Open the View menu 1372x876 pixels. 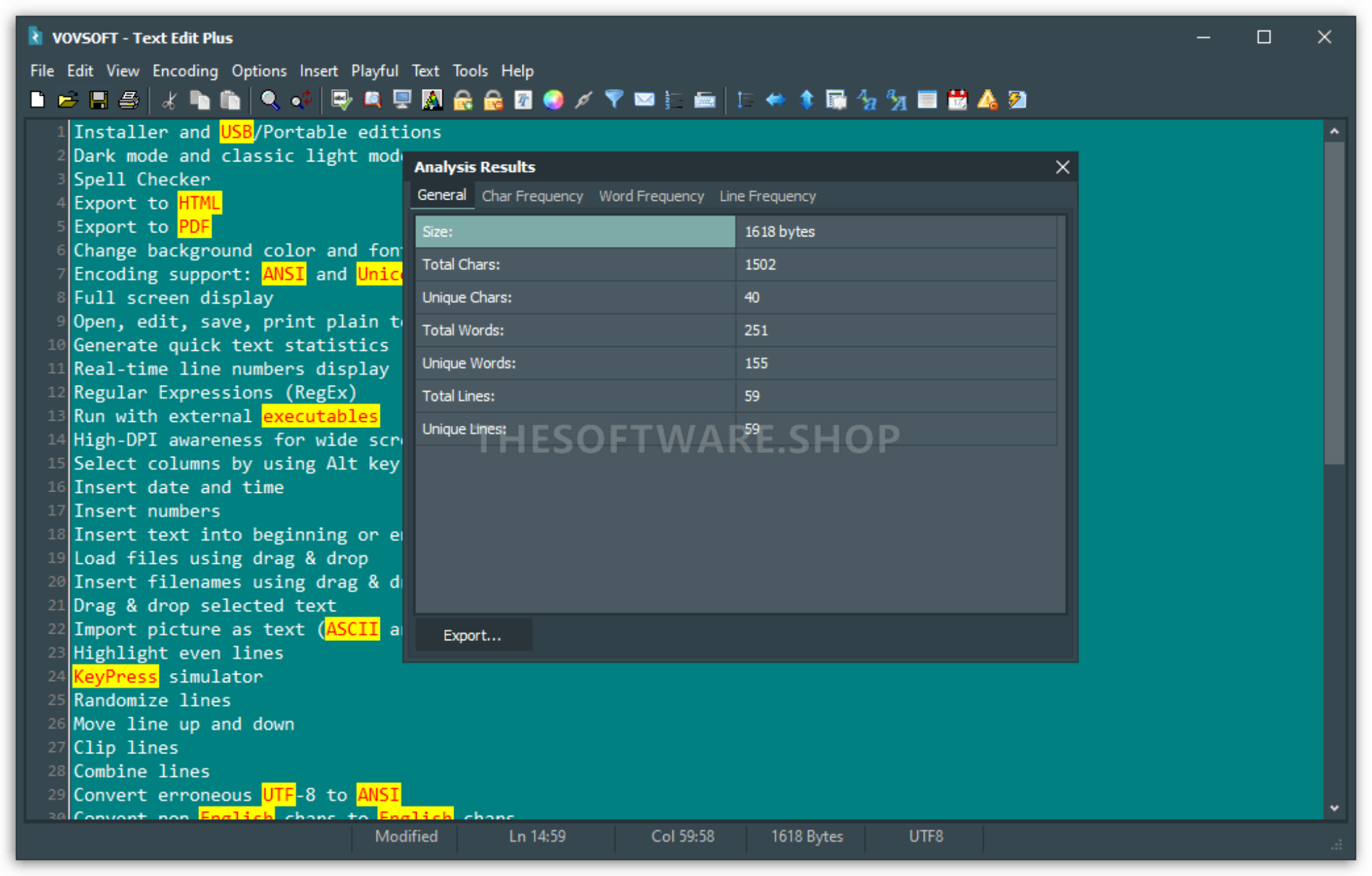pos(123,70)
